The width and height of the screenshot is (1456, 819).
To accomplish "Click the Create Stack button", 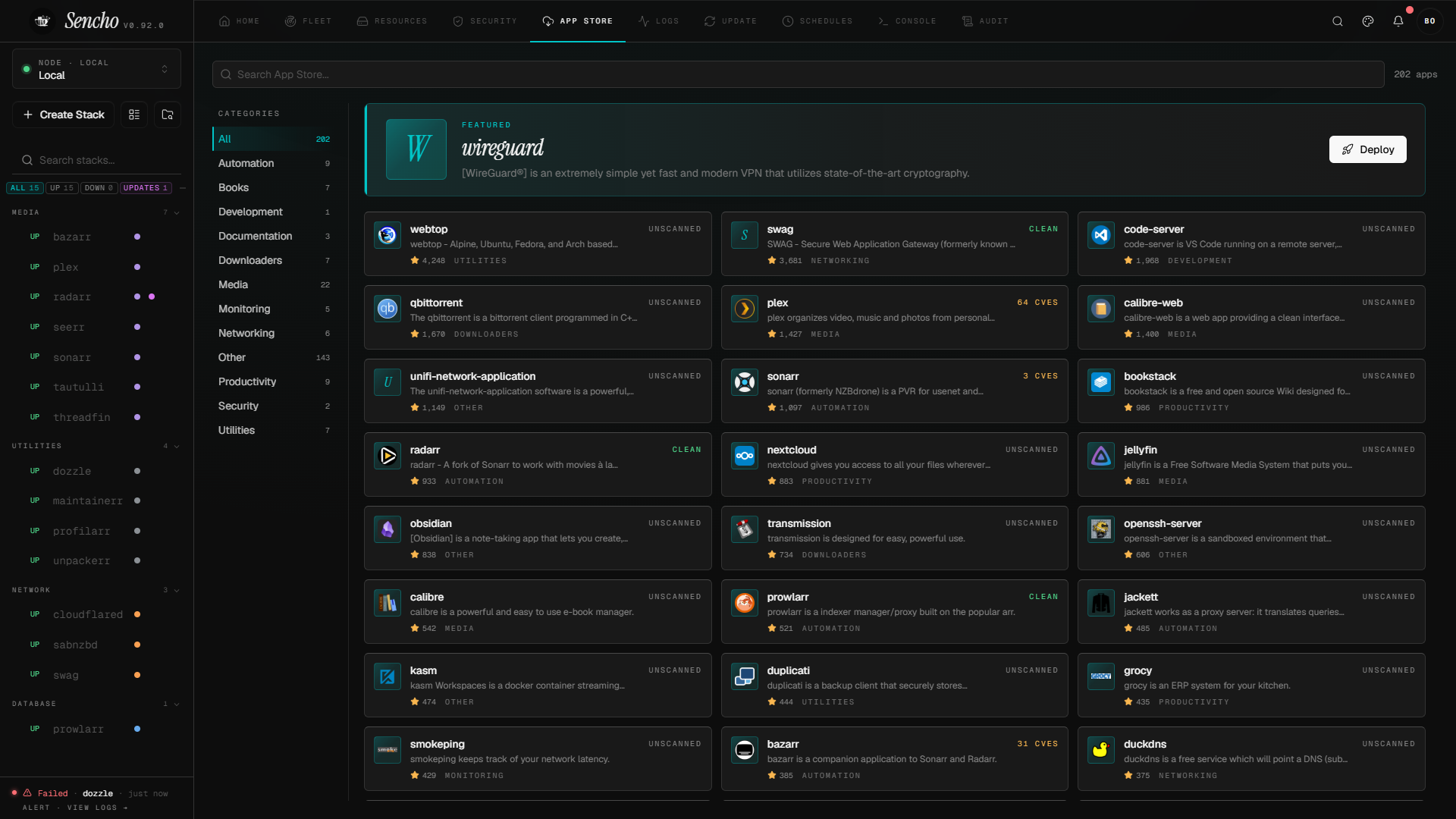I will click(64, 115).
